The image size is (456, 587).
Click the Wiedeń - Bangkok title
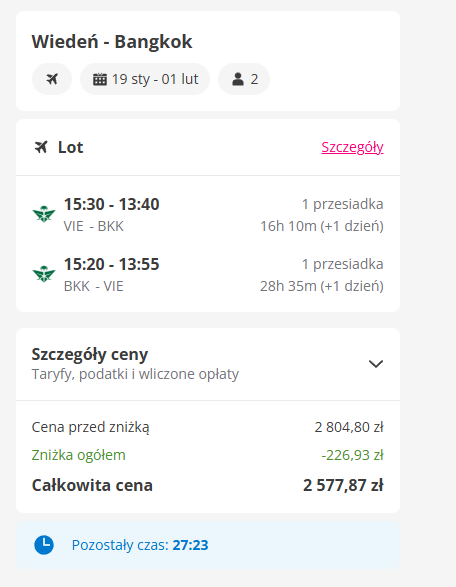click(x=112, y=42)
